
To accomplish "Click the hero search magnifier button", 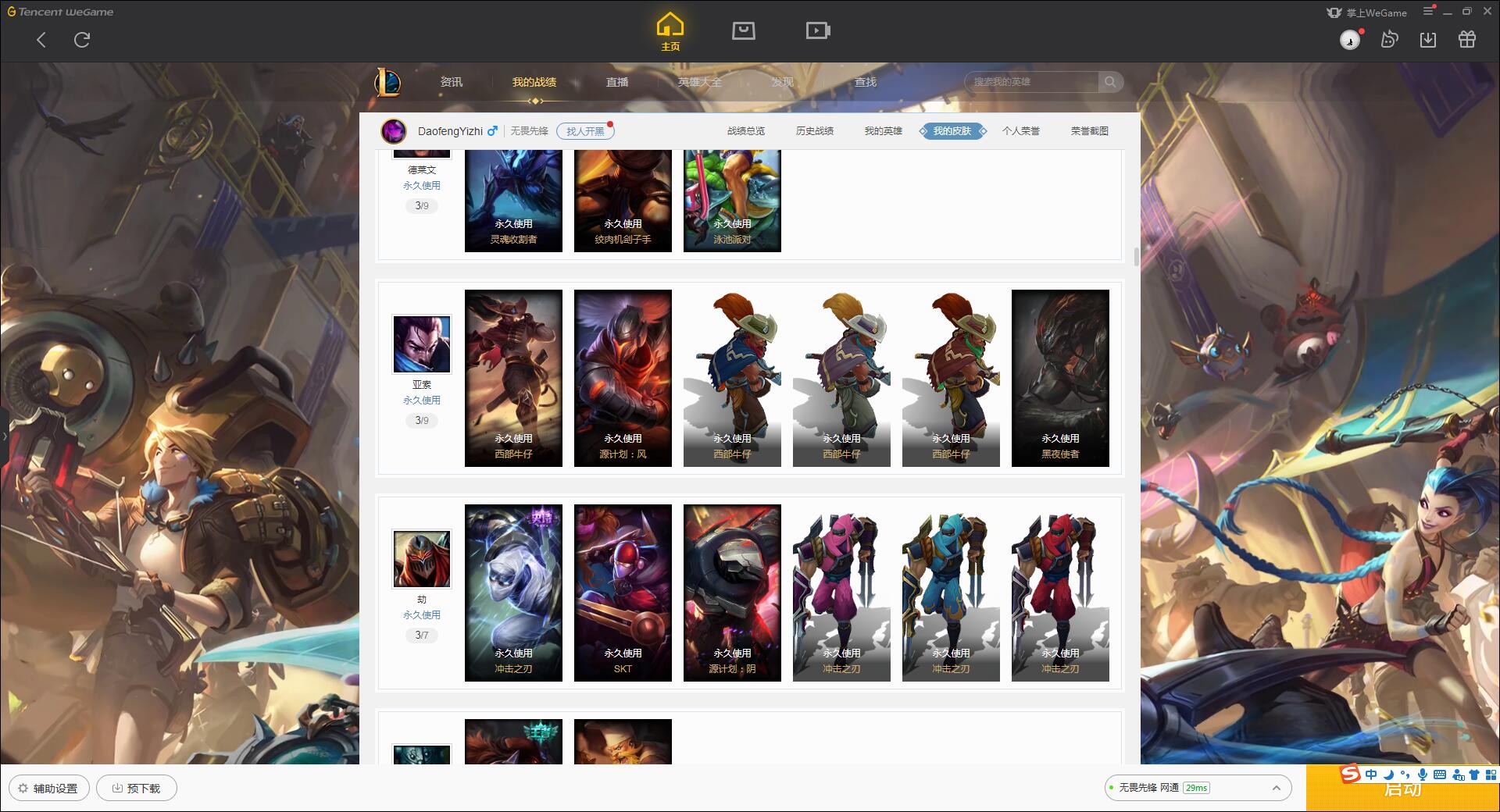I will pos(1110,82).
